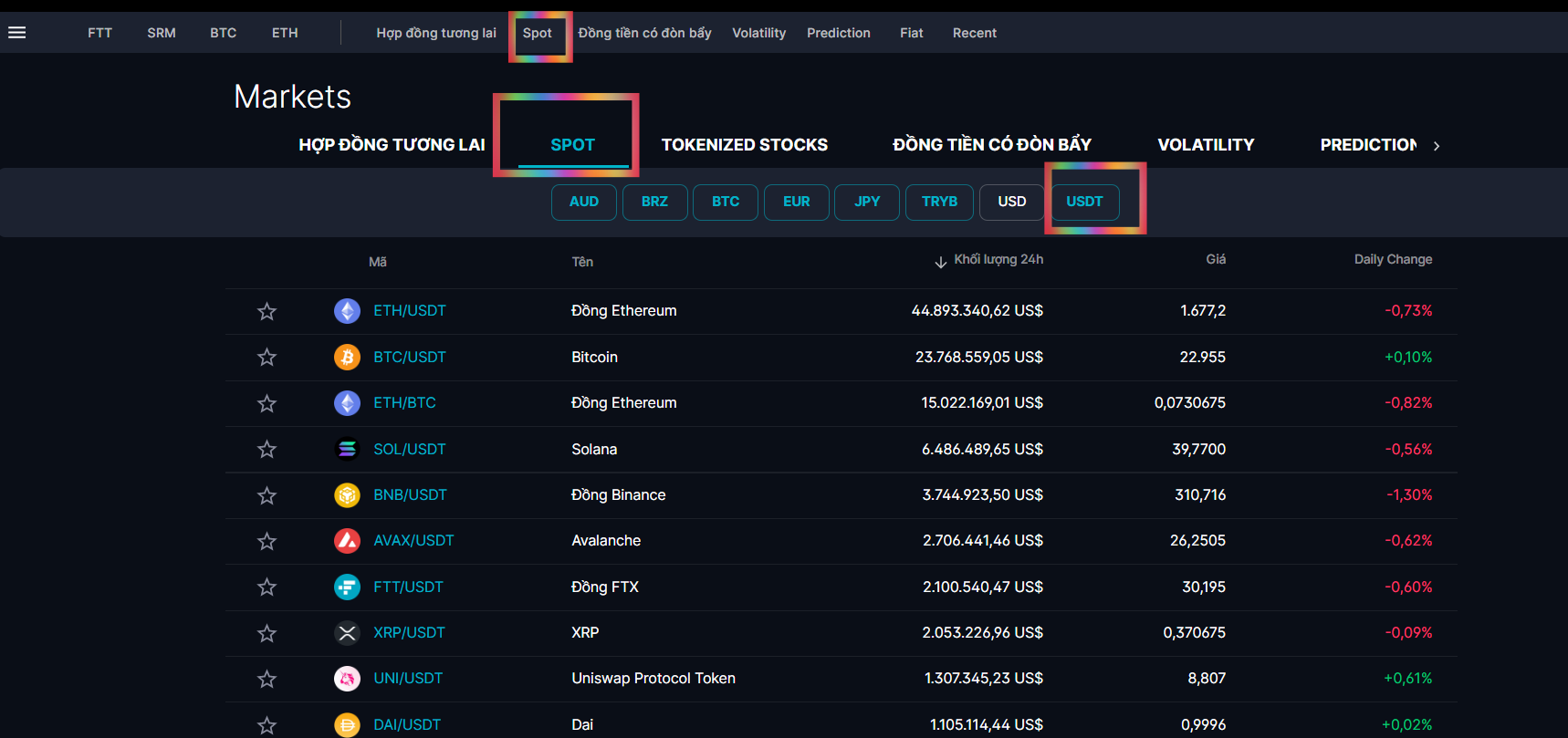
Task: Select Spot in the top navigation
Action: (538, 33)
